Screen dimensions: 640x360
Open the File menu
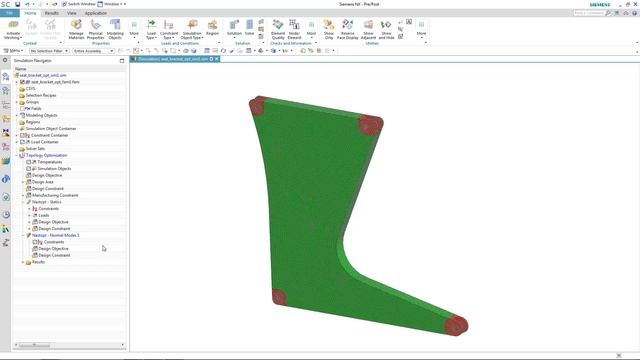tap(9, 13)
